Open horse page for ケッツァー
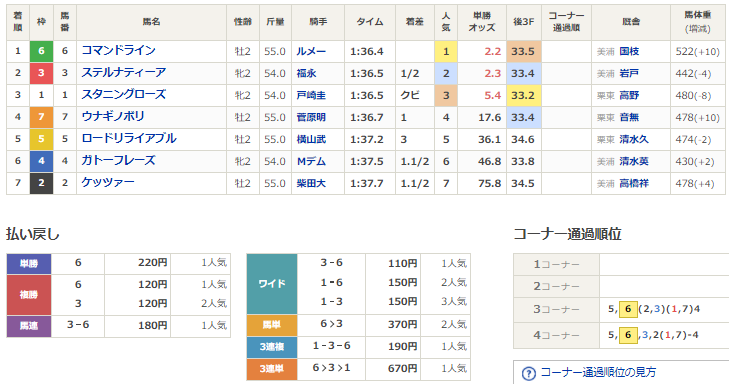 (108, 182)
